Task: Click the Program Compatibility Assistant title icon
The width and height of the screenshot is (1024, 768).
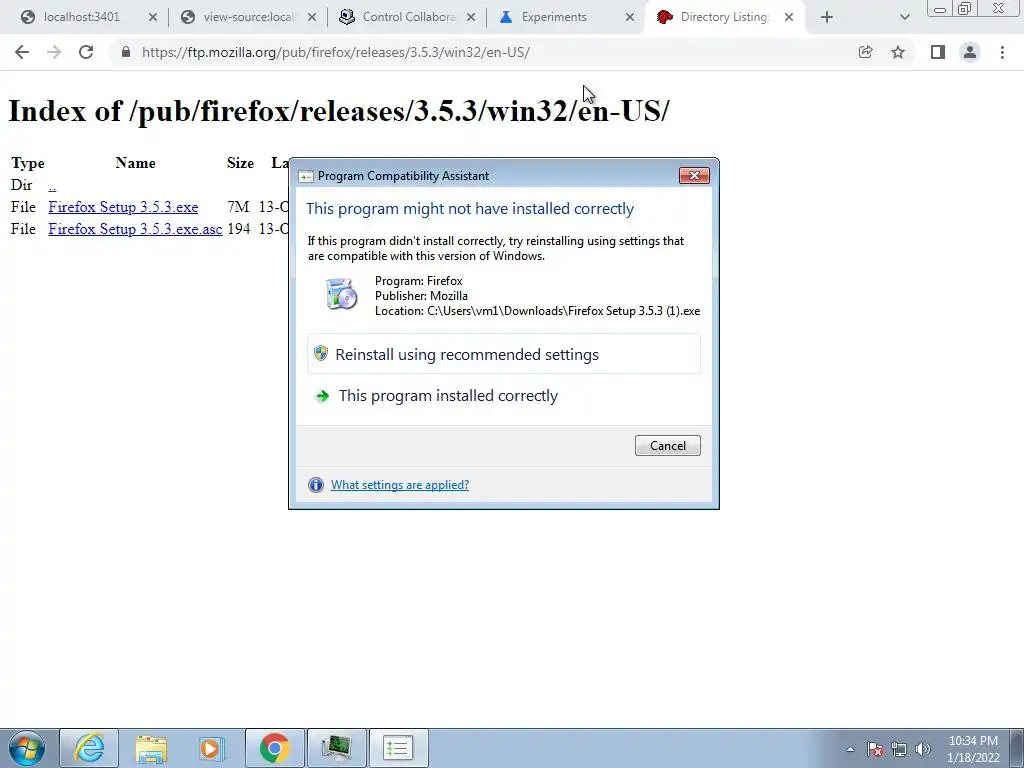Action: tap(306, 176)
